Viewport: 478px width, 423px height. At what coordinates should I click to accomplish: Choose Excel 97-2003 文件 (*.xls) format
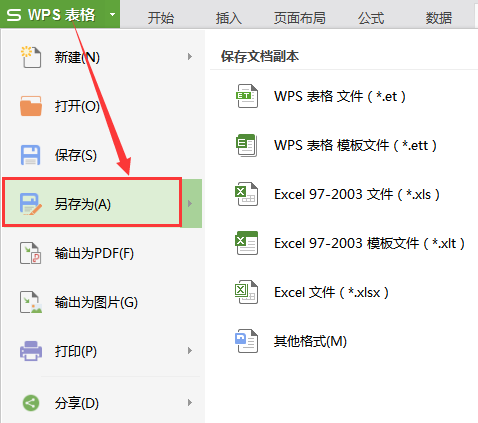coord(357,194)
